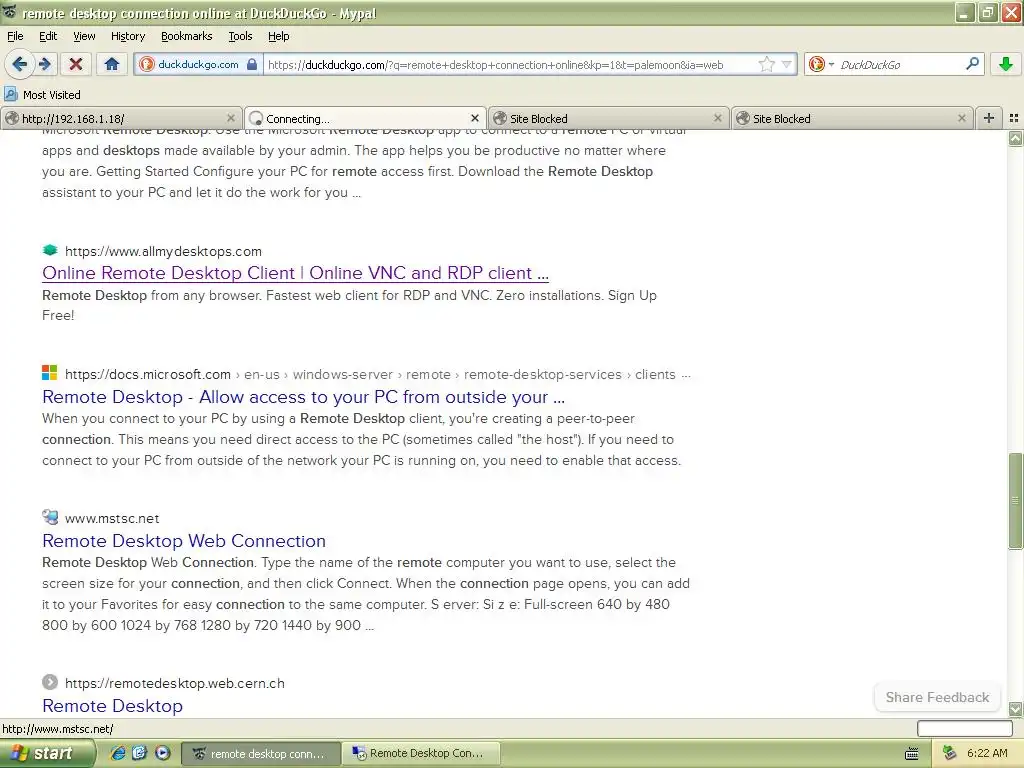Viewport: 1024px width, 768px height.
Task: Open the Most Visited bookmarks folder
Action: pos(43,95)
